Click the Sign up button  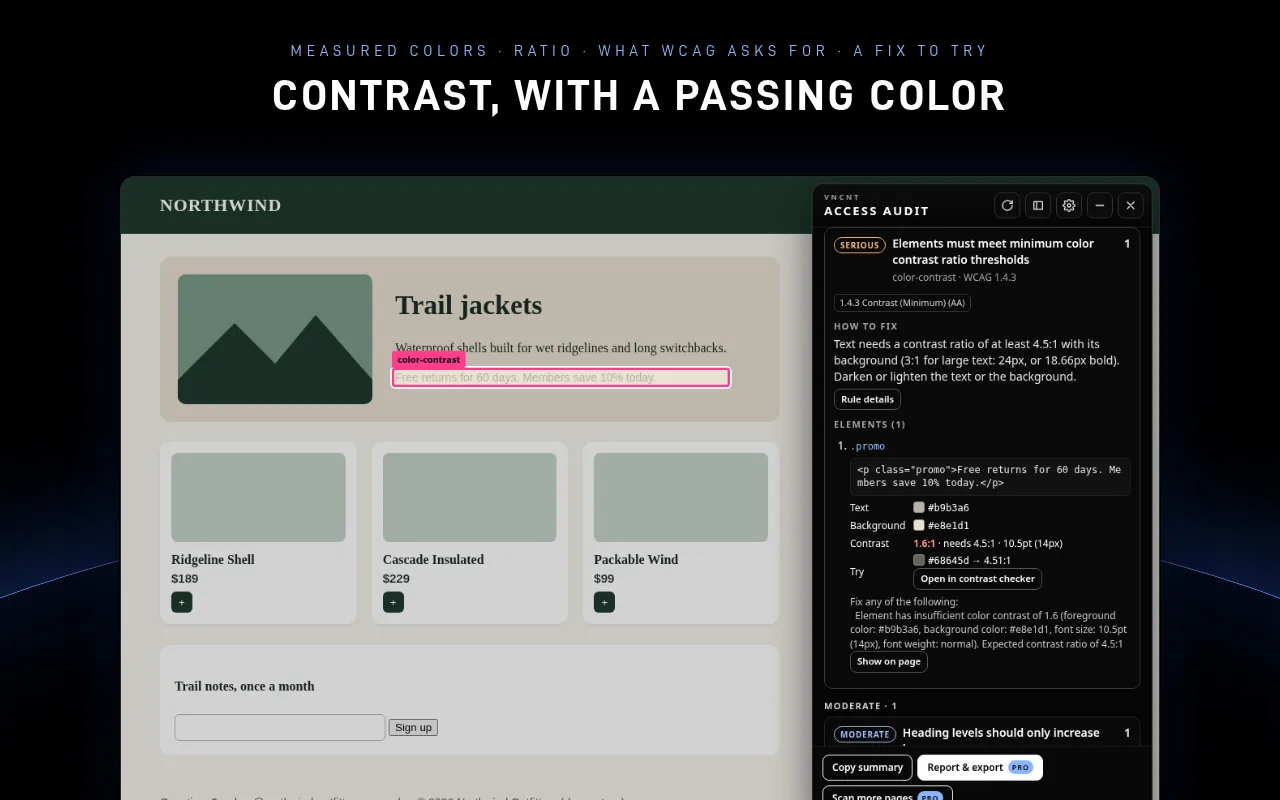point(413,728)
